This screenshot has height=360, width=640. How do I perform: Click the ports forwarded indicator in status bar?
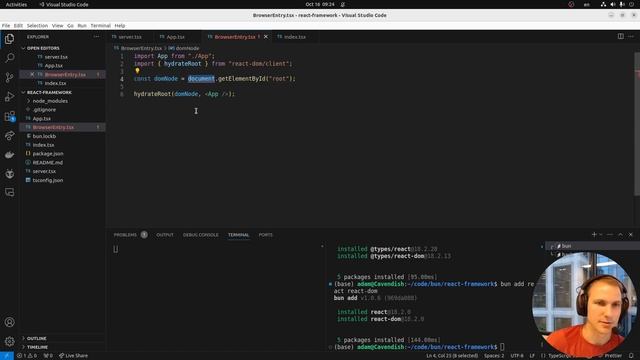pos(48,356)
